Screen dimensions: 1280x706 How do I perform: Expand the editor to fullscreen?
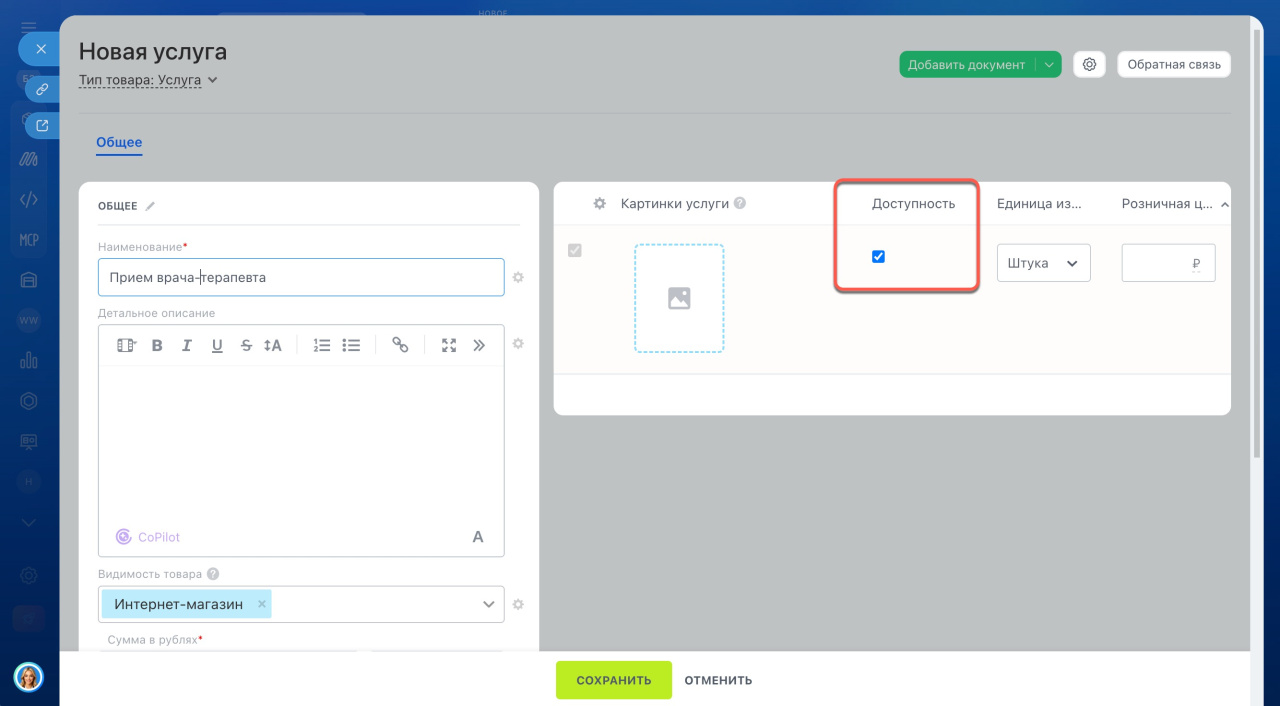[x=449, y=345]
